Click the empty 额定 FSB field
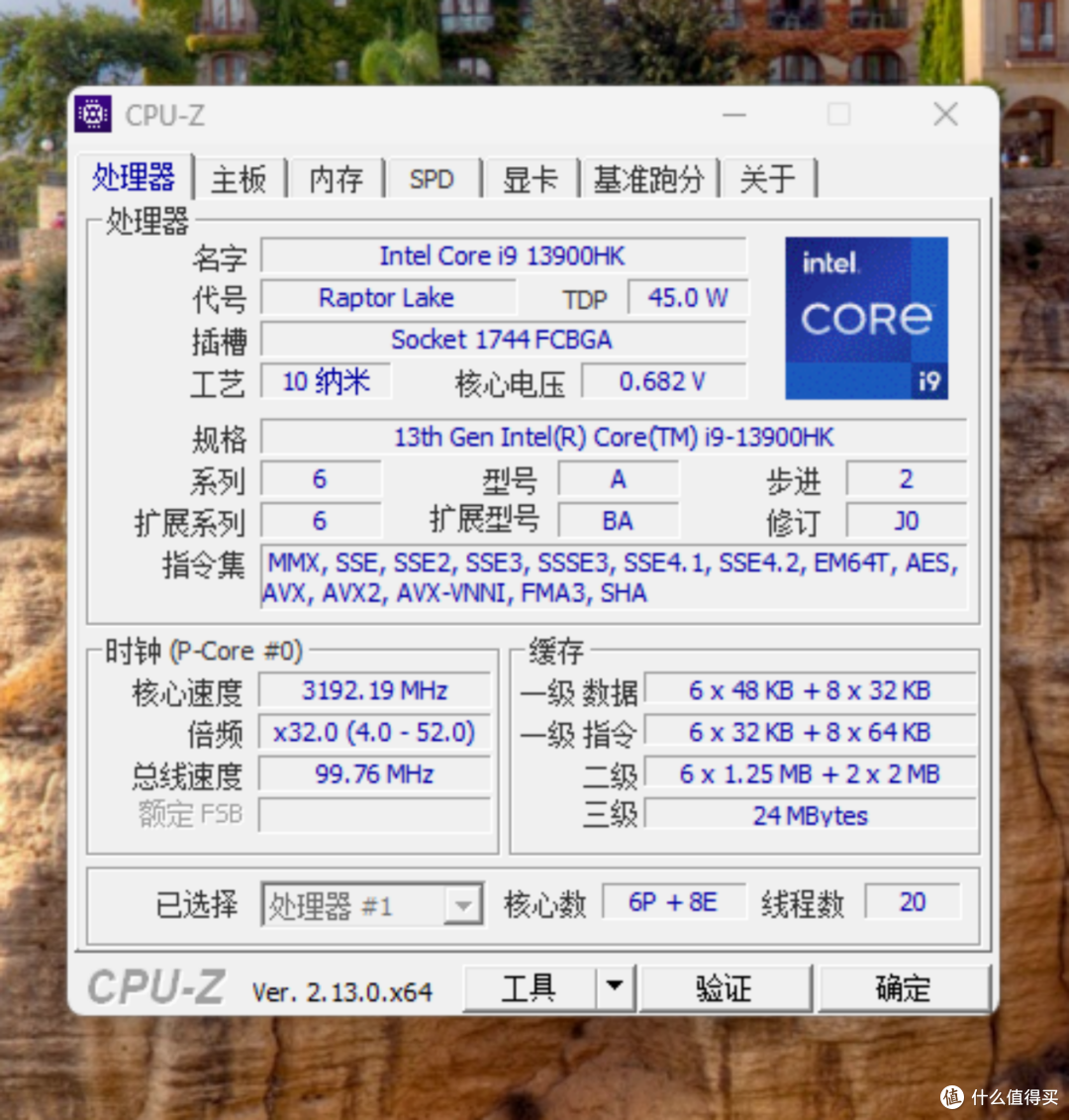The height and width of the screenshot is (1120, 1069). 375,815
